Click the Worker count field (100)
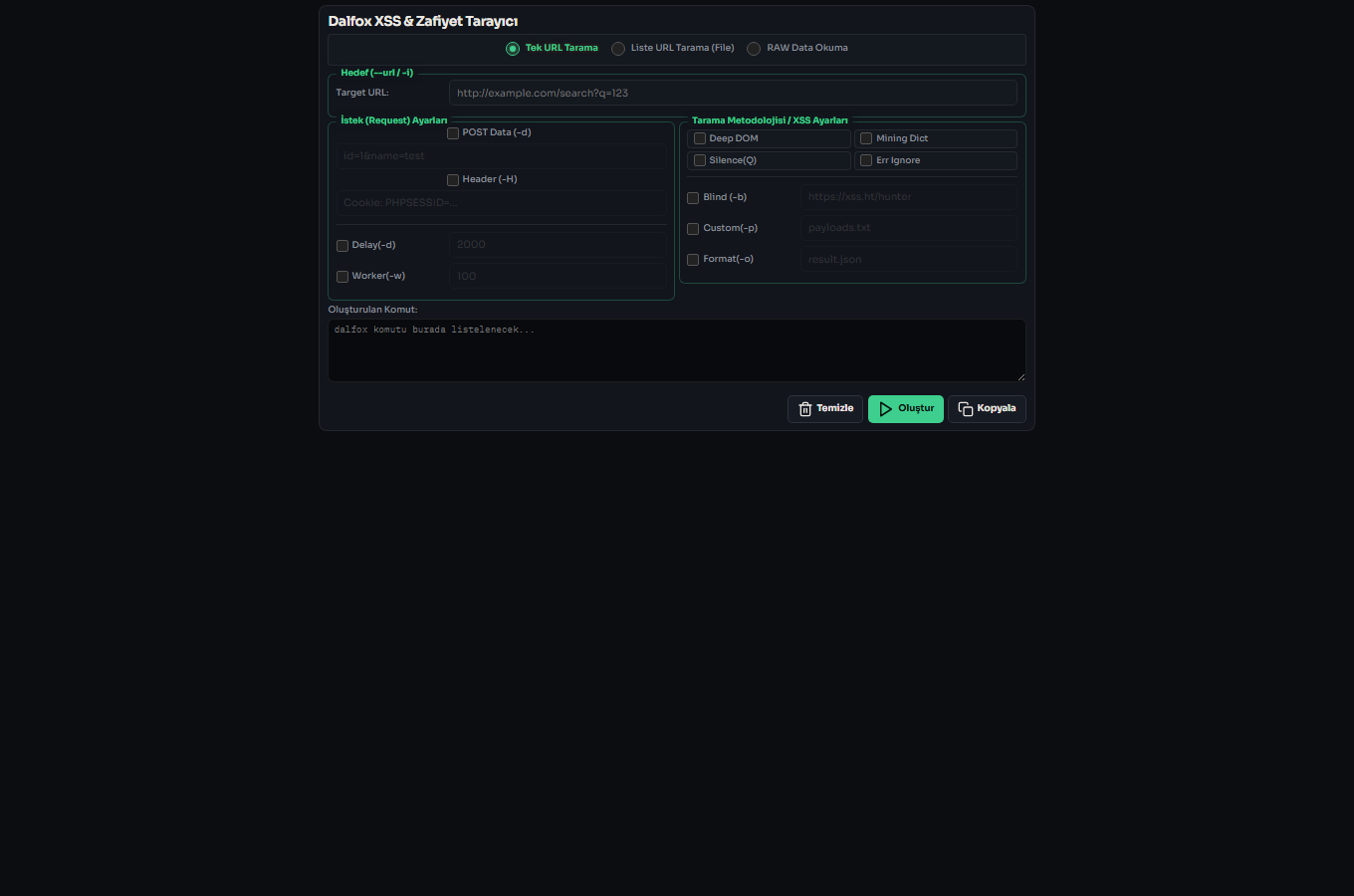The height and width of the screenshot is (896, 1354). [559, 277]
